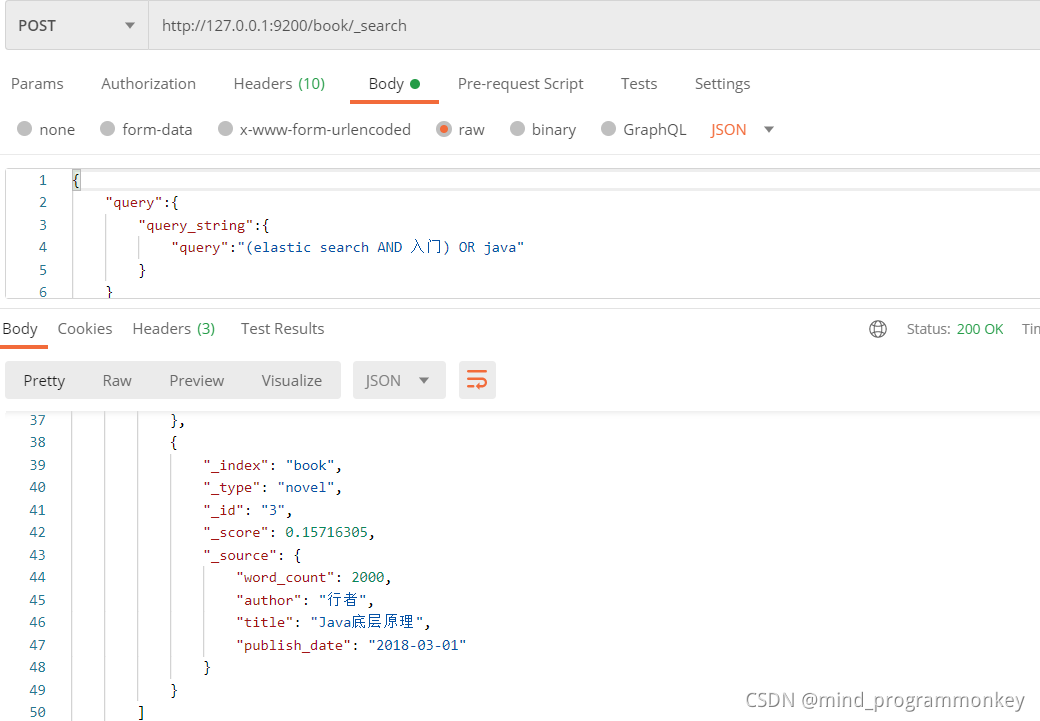The height and width of the screenshot is (721, 1040).
Task: Toggle the wrap lines icon
Action: coord(477,381)
